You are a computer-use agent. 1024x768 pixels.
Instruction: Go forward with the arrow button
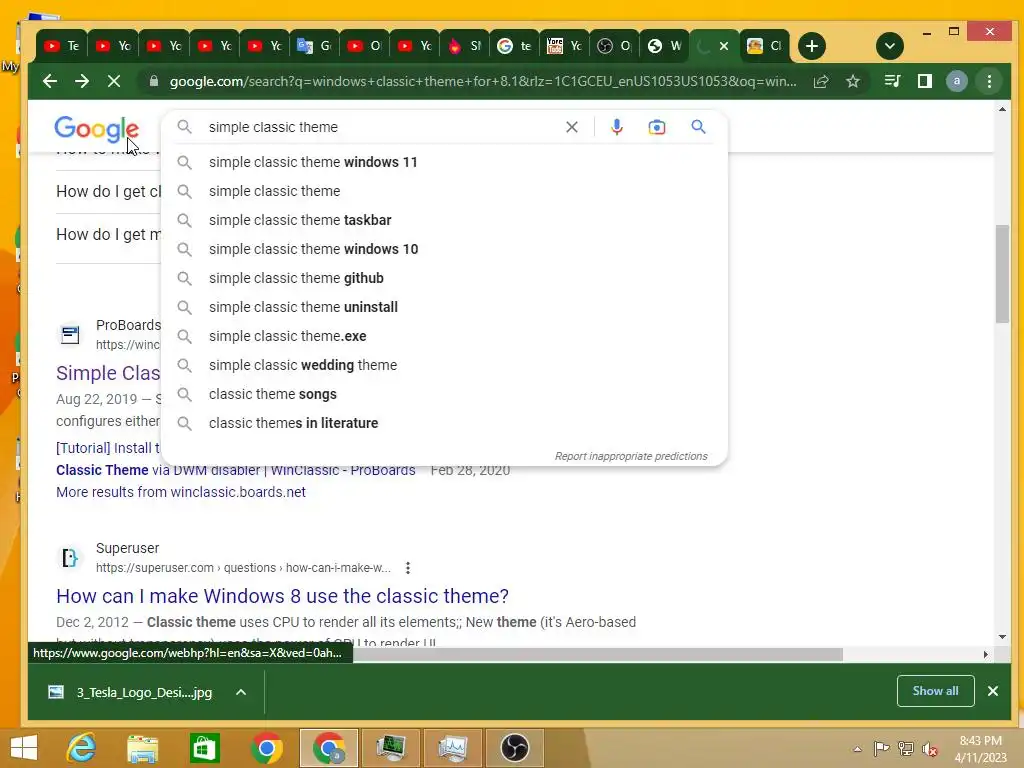(x=82, y=81)
